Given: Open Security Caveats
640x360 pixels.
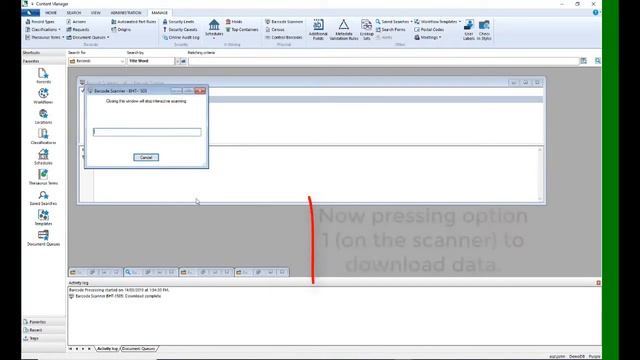Looking at the screenshot, I should pyautogui.click(x=180, y=29).
